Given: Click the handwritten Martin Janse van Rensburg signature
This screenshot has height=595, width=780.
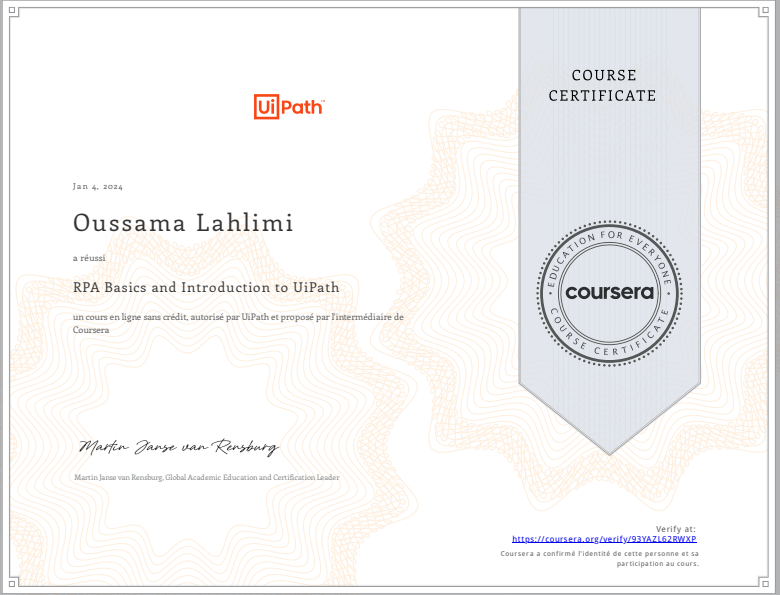Looking at the screenshot, I should [x=179, y=447].
